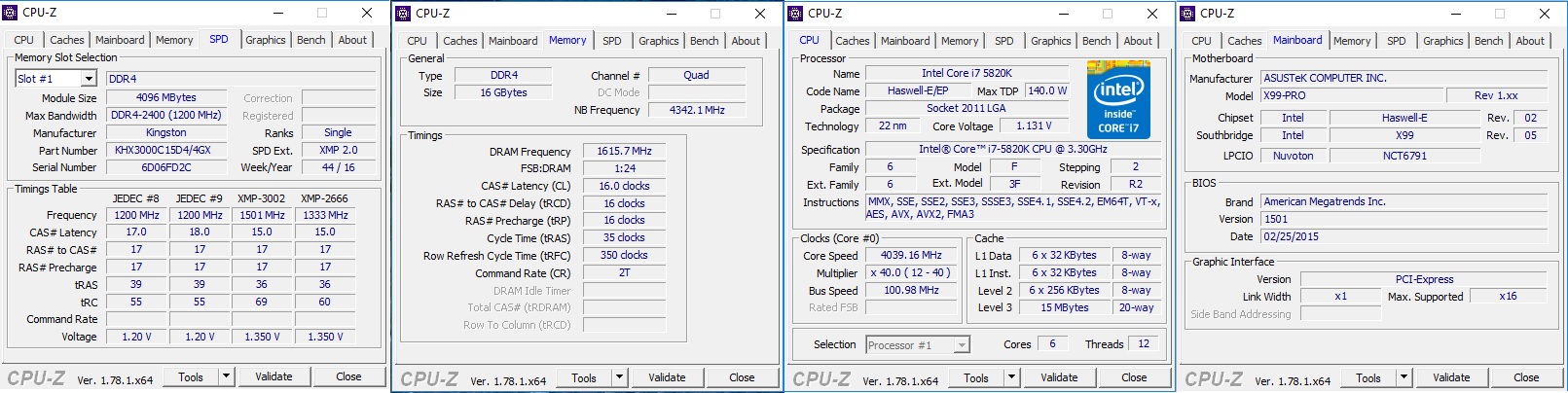Click CPU-Z app icon in first window titlebar

click(x=12, y=13)
